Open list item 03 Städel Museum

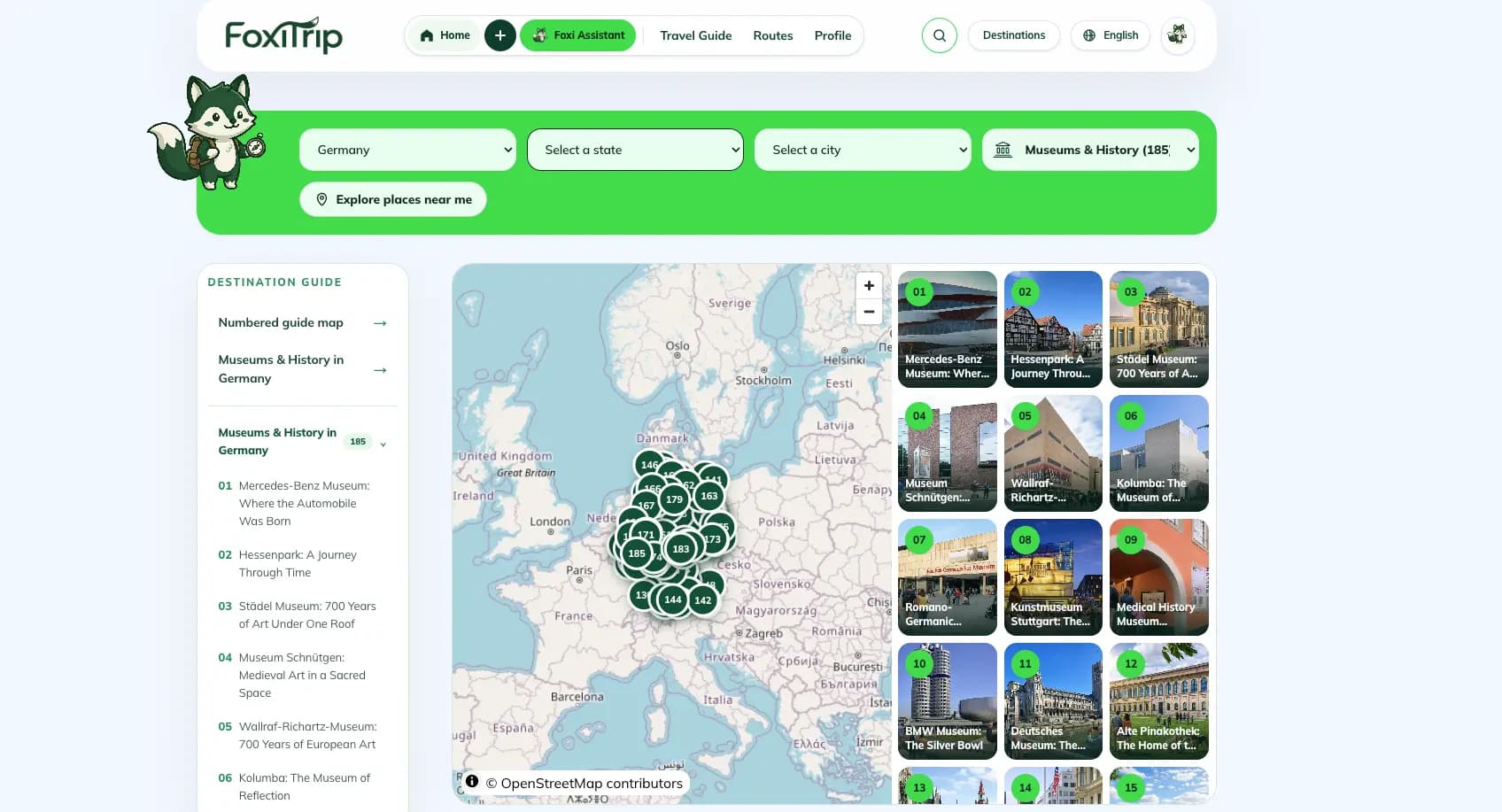[301, 615]
